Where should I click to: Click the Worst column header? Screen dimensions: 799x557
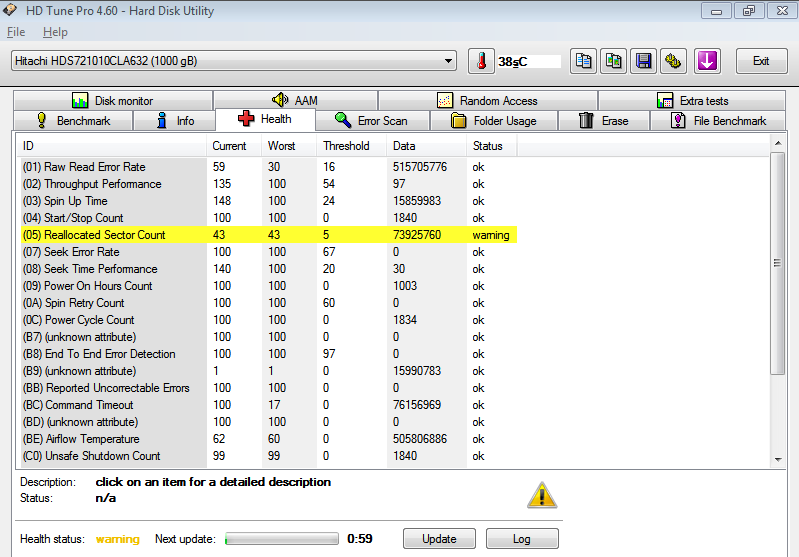(x=289, y=146)
